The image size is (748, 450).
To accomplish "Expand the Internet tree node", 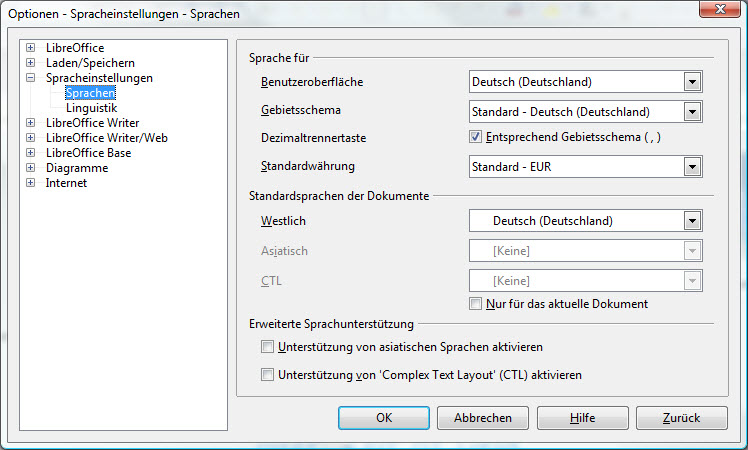I will click(31, 183).
